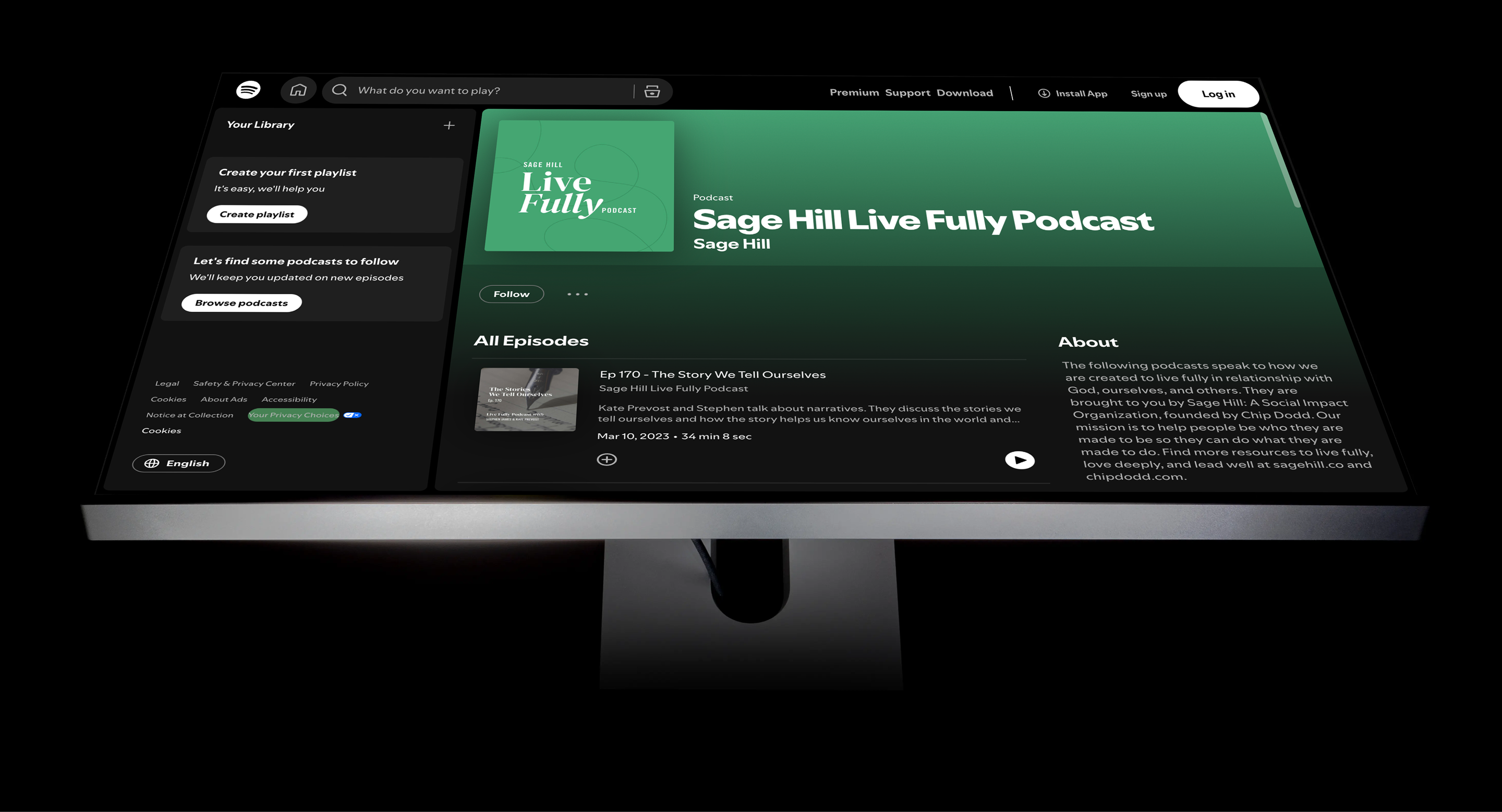Click 'Sage Hill Live Fully Podcast' under episode title
Viewport: 1502px width, 812px height.
[x=673, y=389]
